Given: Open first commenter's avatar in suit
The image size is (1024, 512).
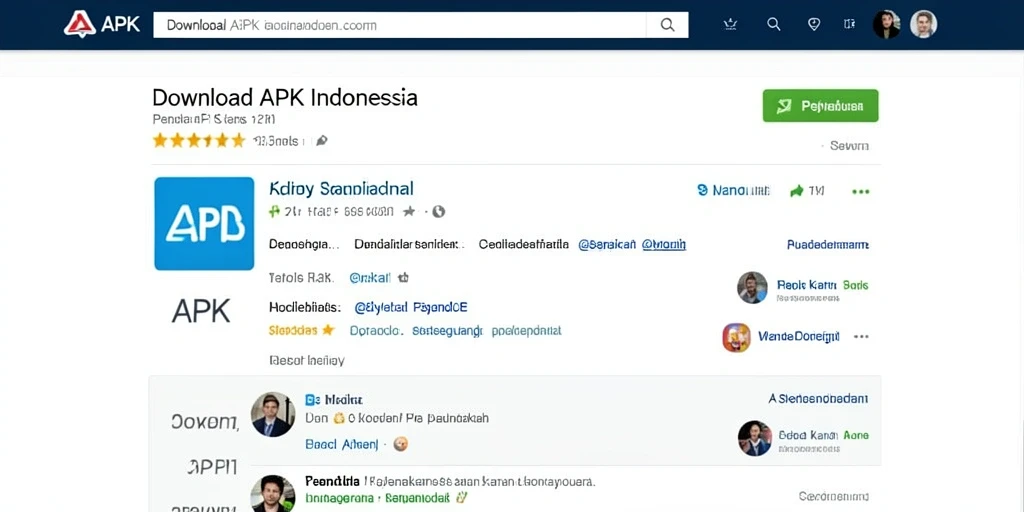Looking at the screenshot, I should coord(273,414).
